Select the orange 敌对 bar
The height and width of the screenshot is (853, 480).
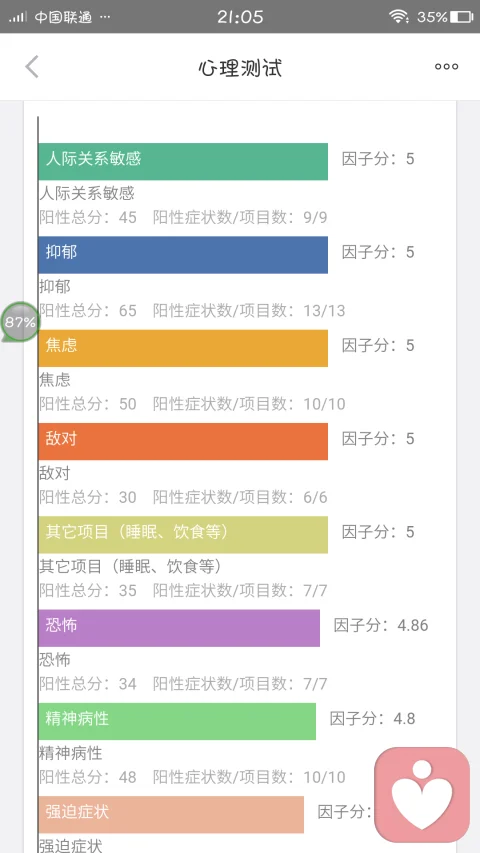point(183,441)
